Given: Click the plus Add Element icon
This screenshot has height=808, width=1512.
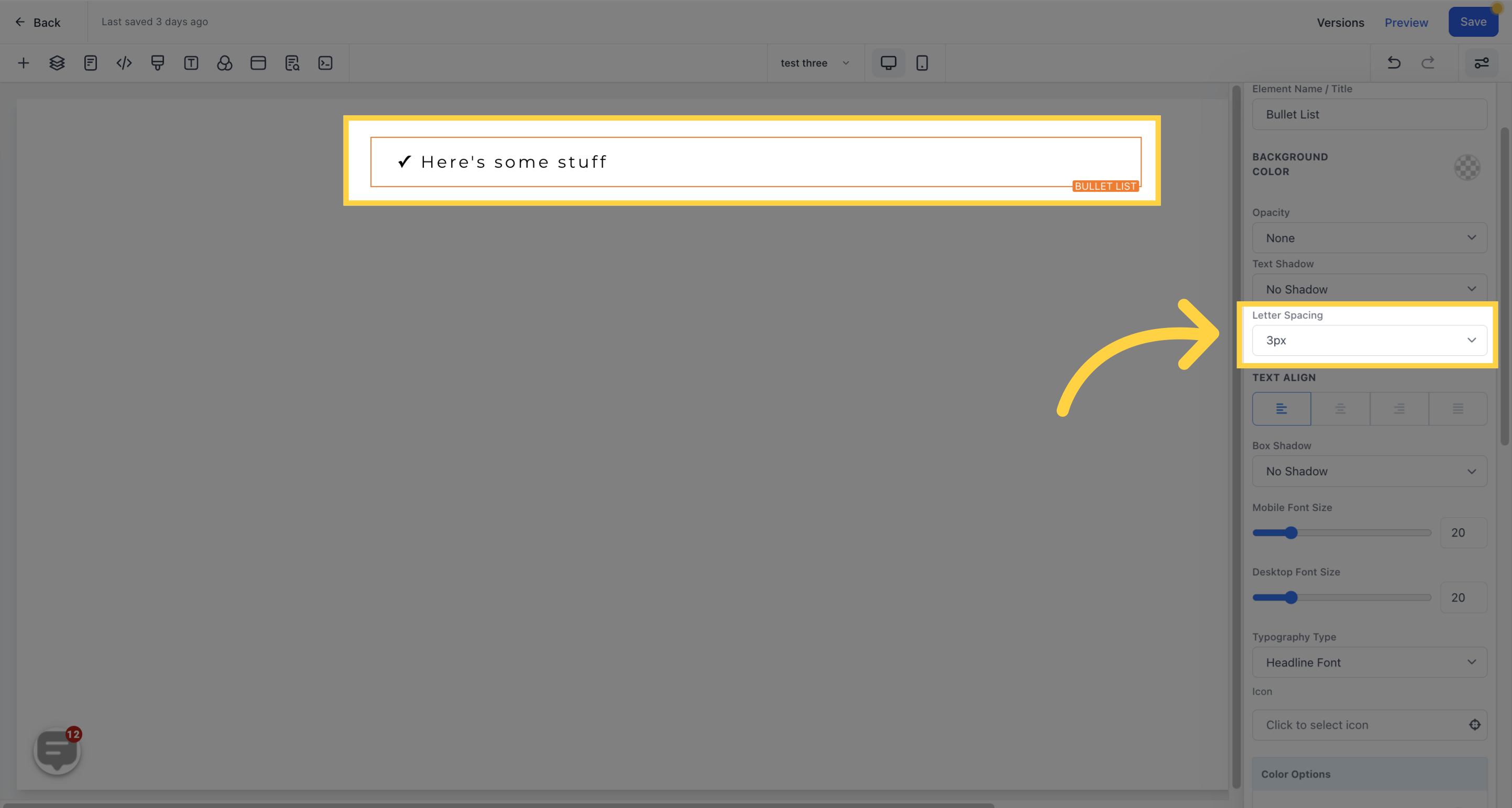Looking at the screenshot, I should (x=24, y=63).
